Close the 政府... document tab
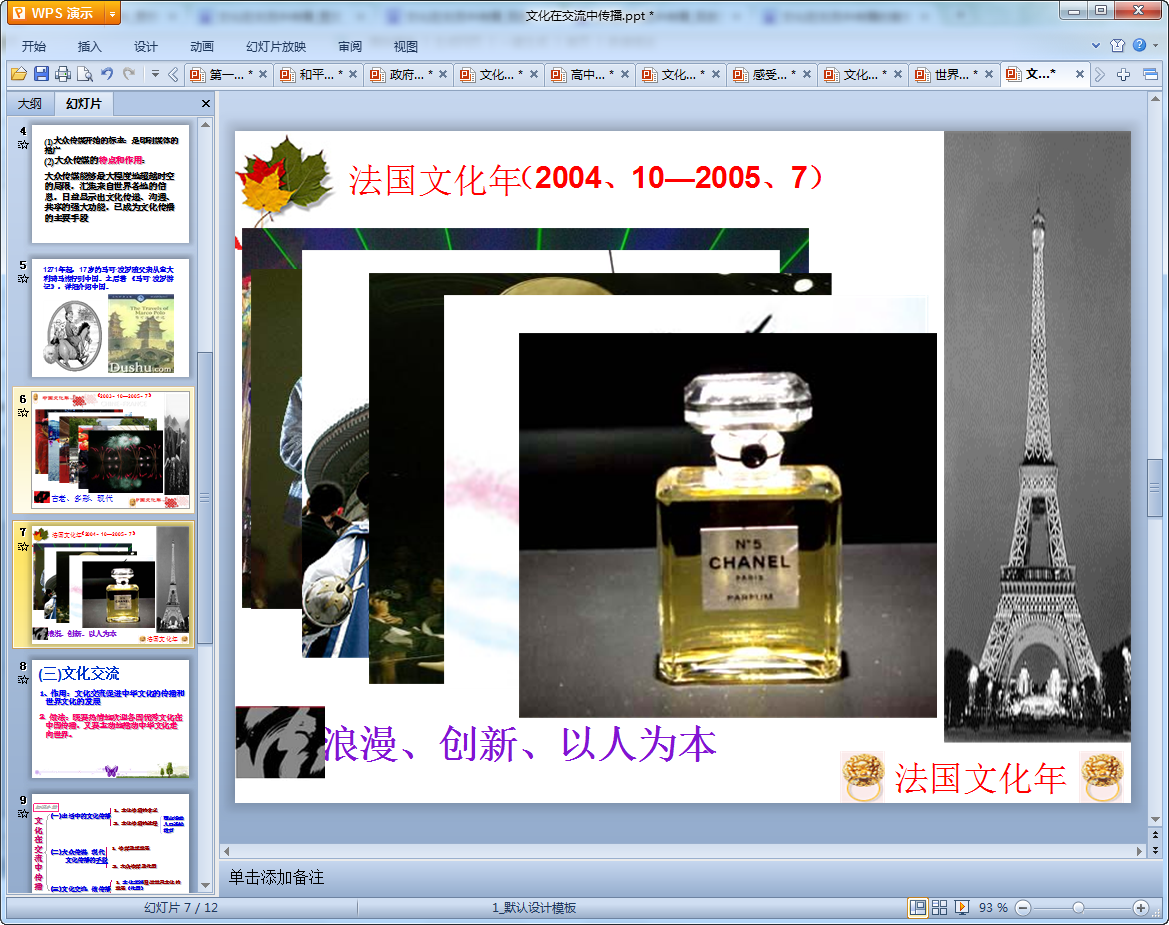1169x925 pixels. (443, 74)
